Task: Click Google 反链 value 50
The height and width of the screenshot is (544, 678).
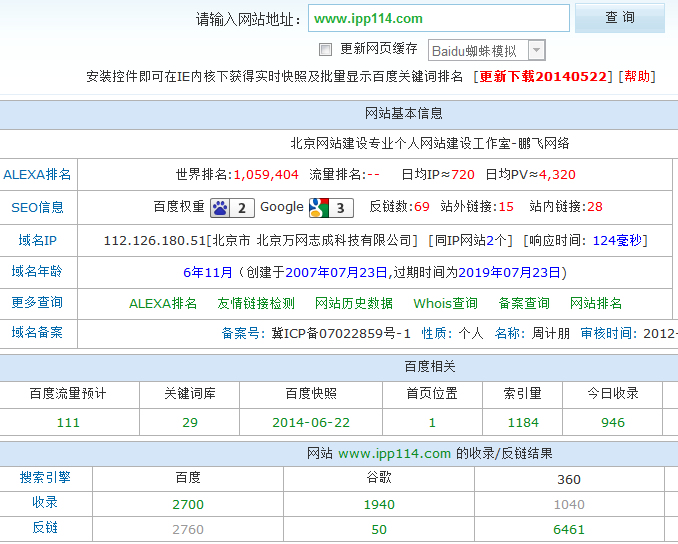Action: coord(379,530)
